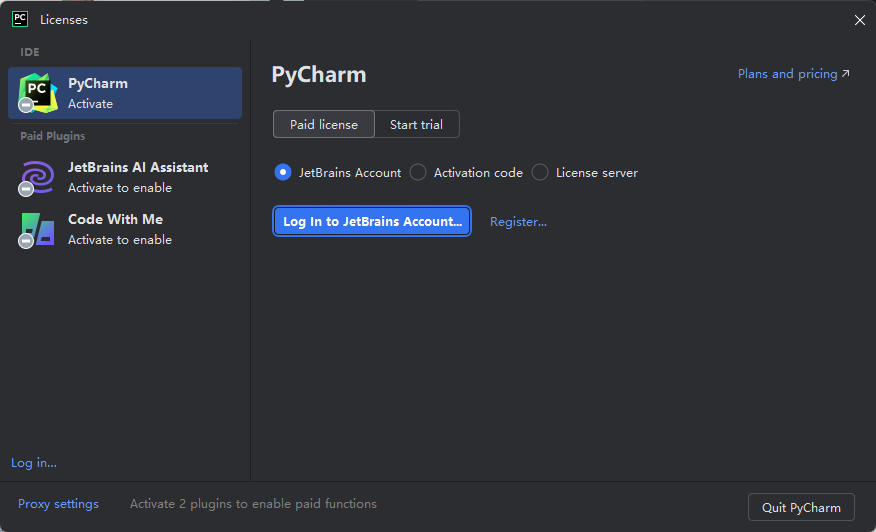Screen dimensions: 876x532
Task: Click the Log in link in sidebar
Action: pyautogui.click(x=34, y=463)
